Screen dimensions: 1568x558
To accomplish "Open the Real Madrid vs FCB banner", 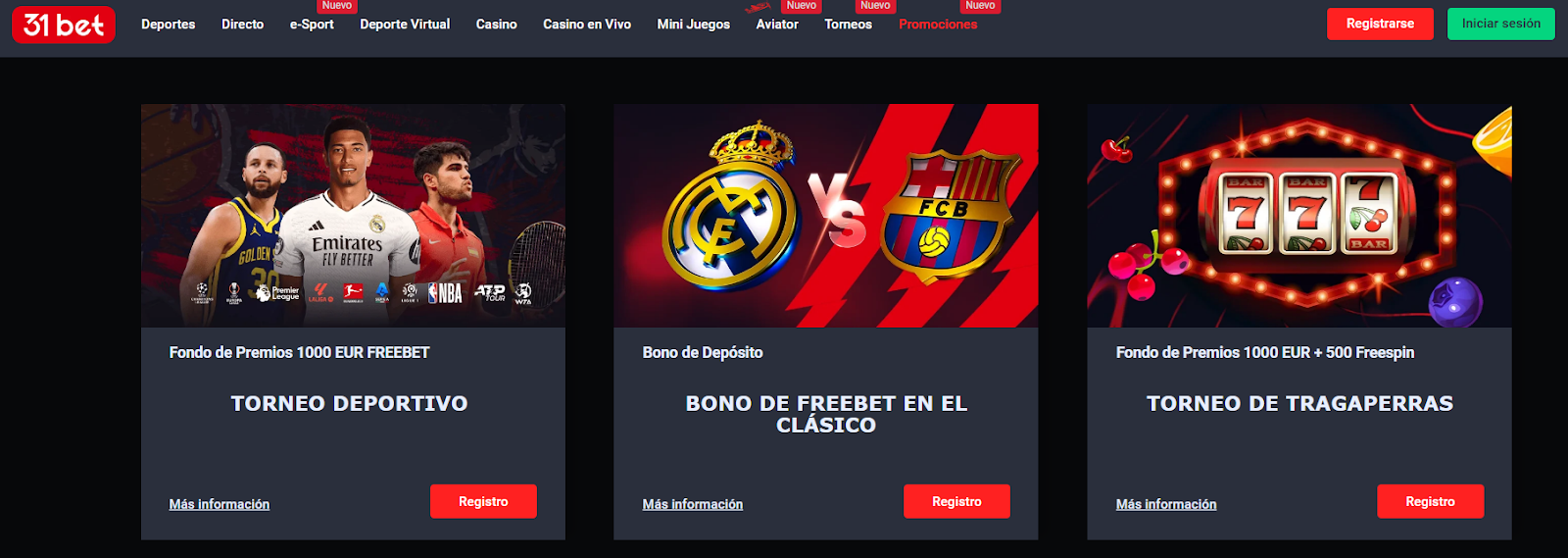I will point(825,216).
